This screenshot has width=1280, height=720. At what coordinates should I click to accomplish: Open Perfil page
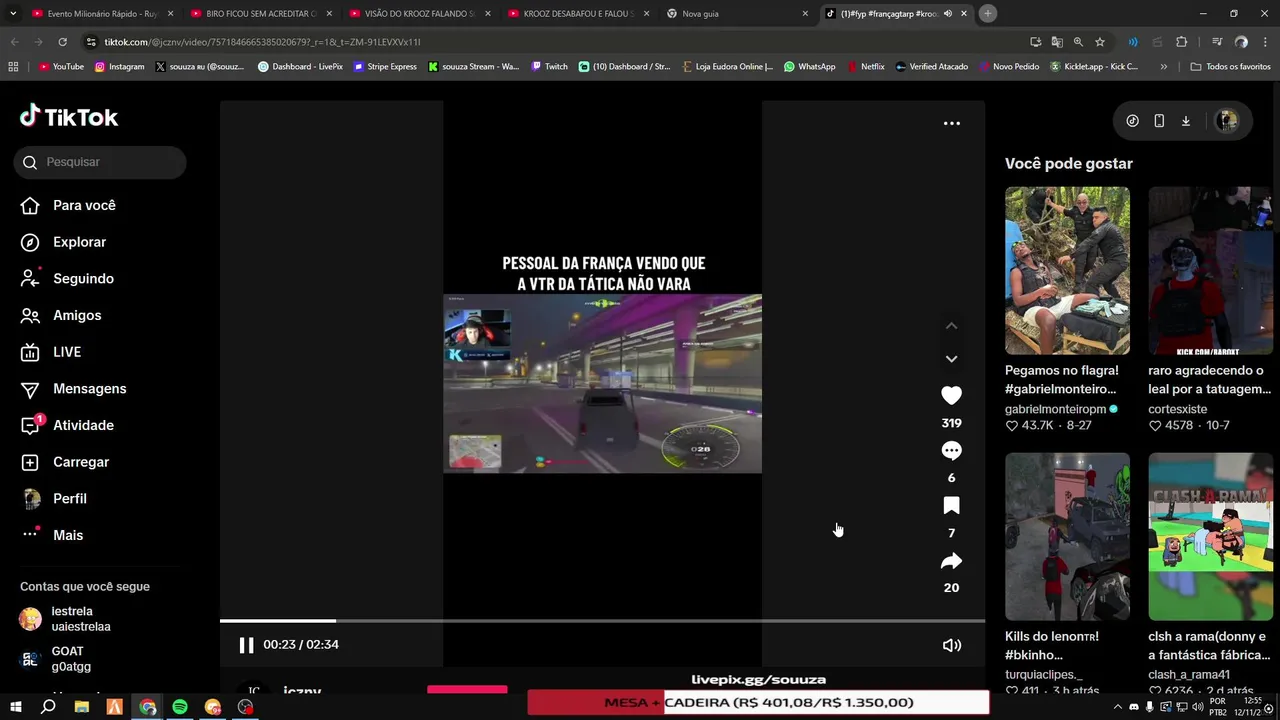[x=54, y=499]
